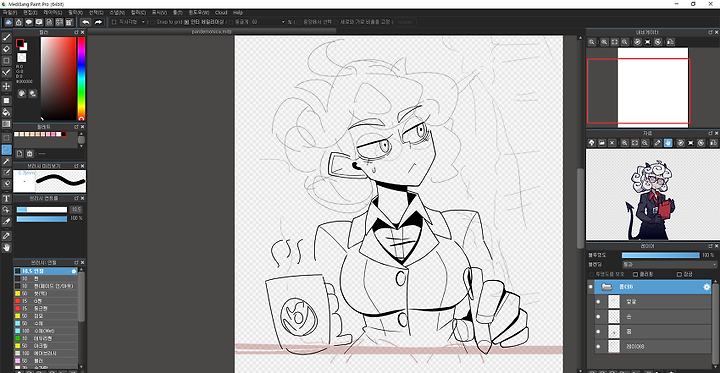Select the 펜 brush at size 10
Image resolution: width=720 pixels, height=373 pixels.
click(45, 278)
